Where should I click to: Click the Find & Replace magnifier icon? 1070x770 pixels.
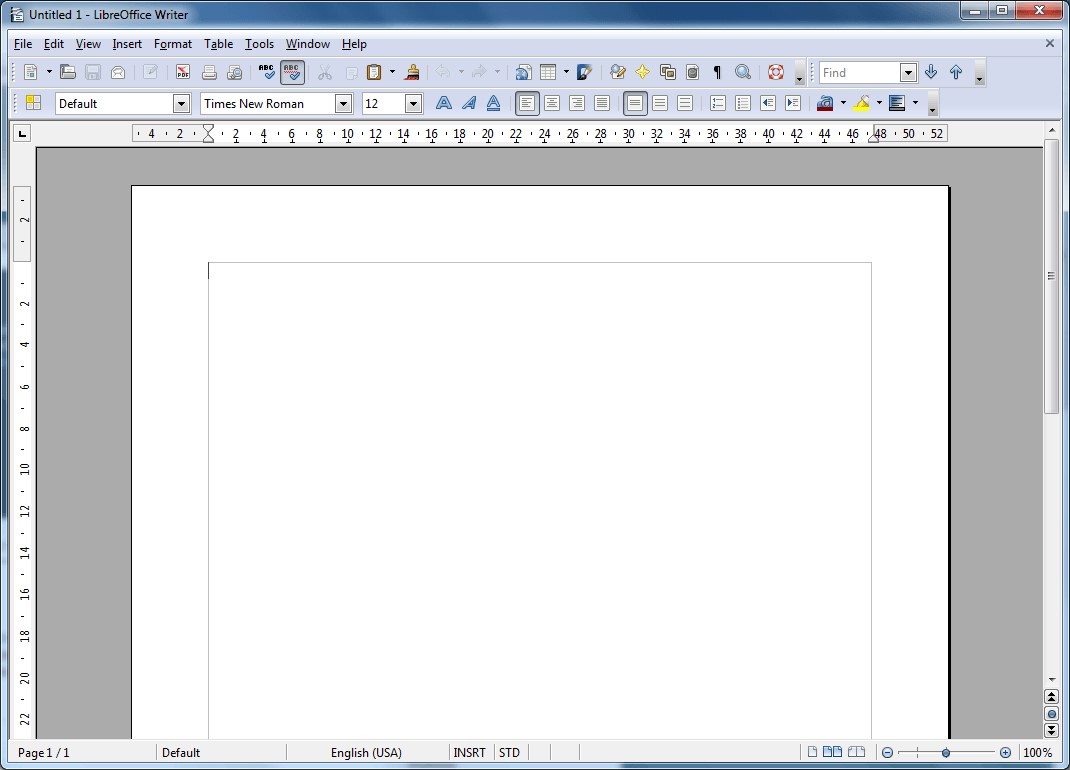(742, 72)
